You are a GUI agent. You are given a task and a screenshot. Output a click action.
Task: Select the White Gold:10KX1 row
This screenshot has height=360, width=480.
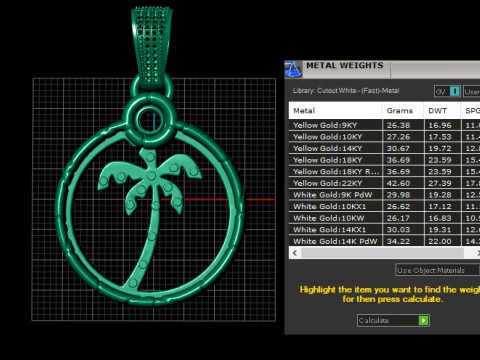(x=384, y=207)
